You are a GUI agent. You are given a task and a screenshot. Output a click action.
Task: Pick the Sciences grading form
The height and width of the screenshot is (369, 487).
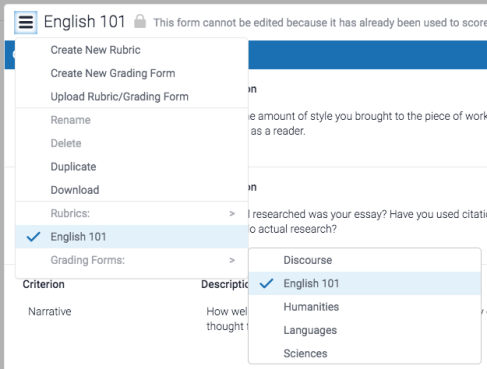tap(365, 353)
